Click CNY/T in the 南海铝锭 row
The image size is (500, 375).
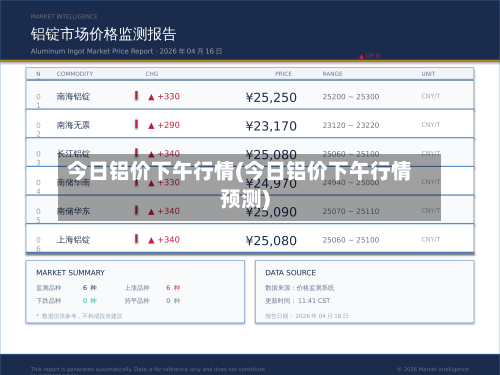point(431,96)
